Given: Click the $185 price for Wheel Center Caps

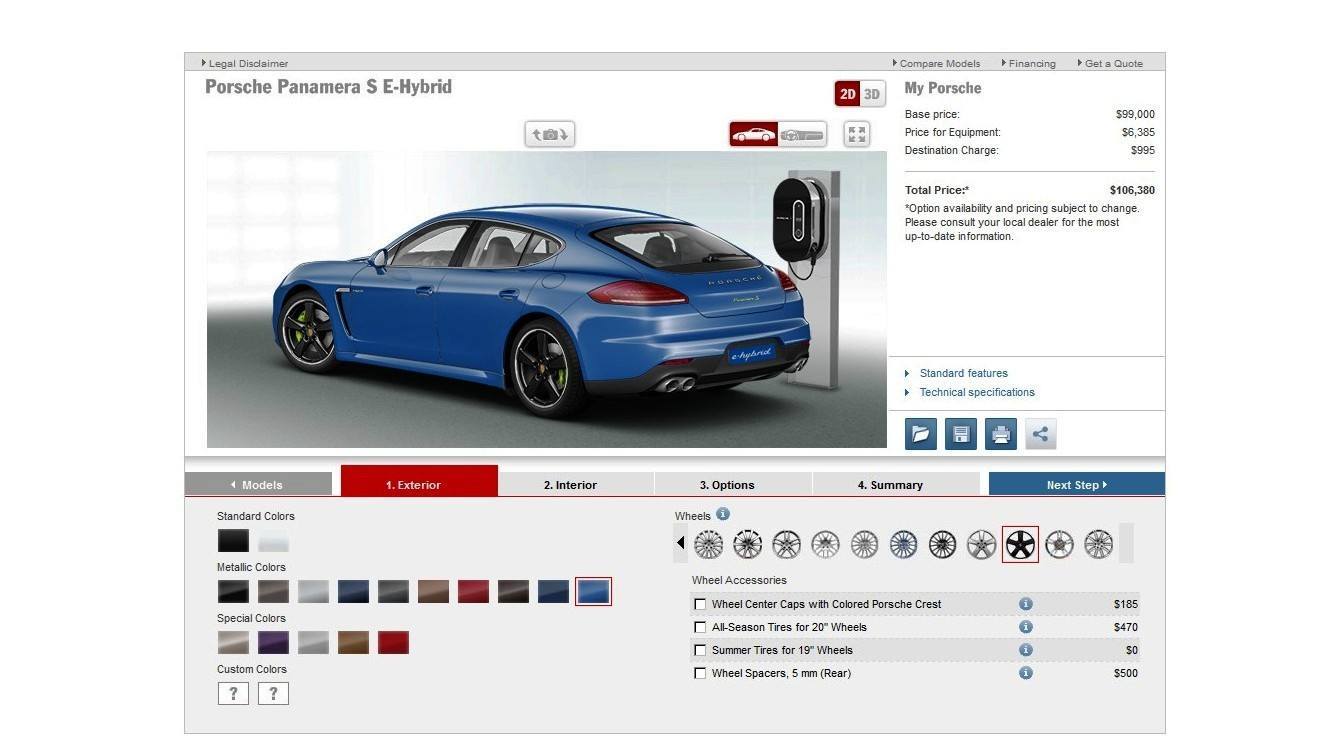Looking at the screenshot, I should pyautogui.click(x=1126, y=604).
